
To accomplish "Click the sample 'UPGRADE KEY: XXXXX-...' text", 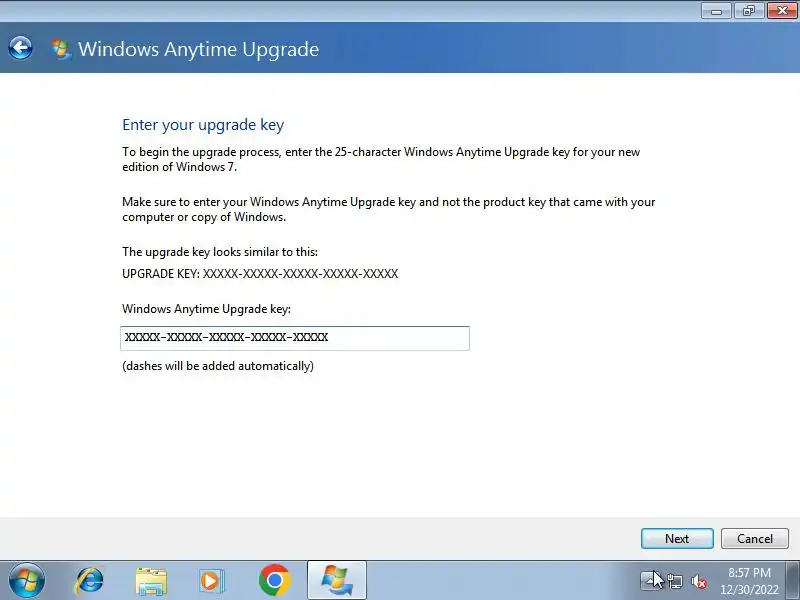I will tap(260, 274).
